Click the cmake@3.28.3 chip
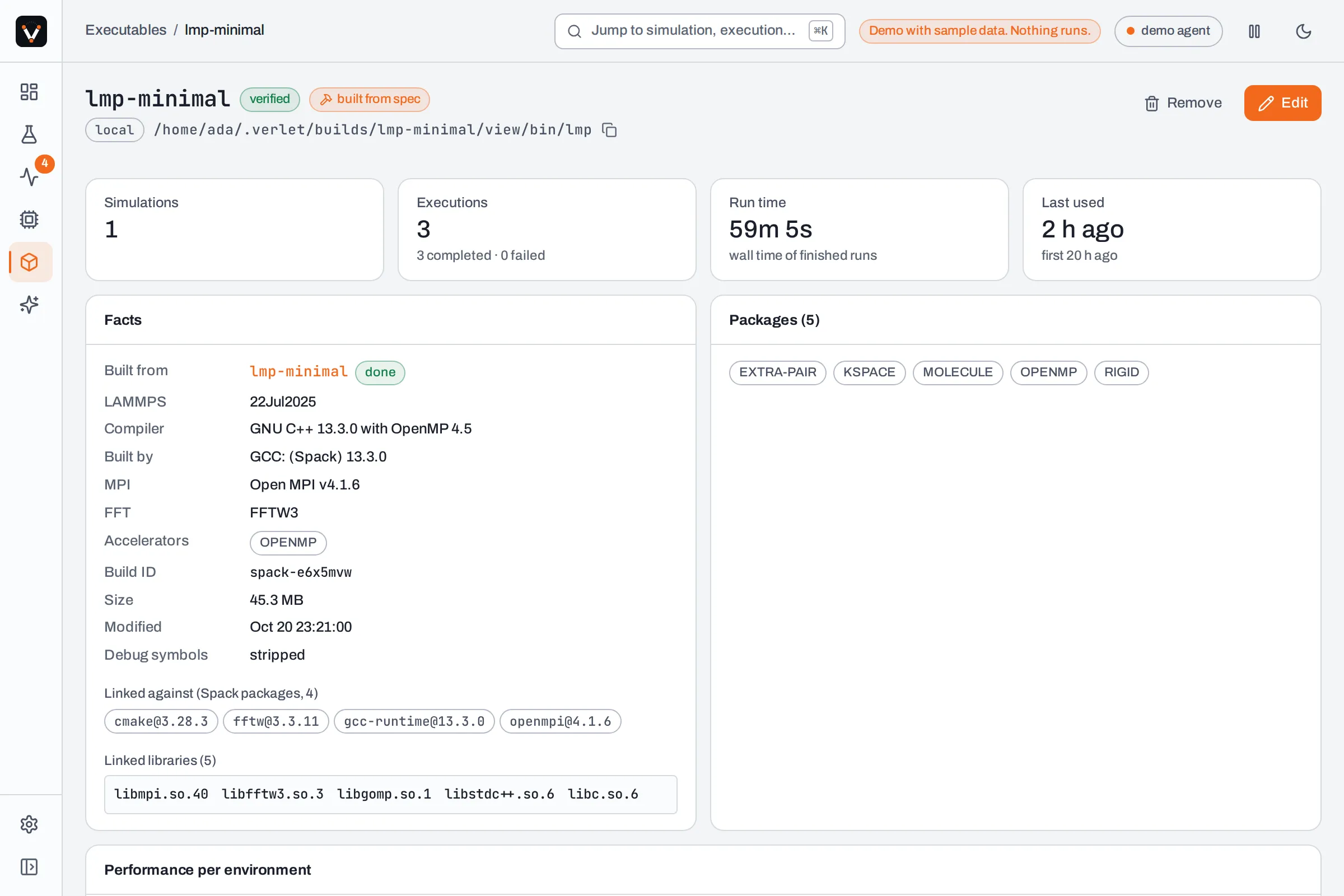1344x896 pixels. coord(161,722)
